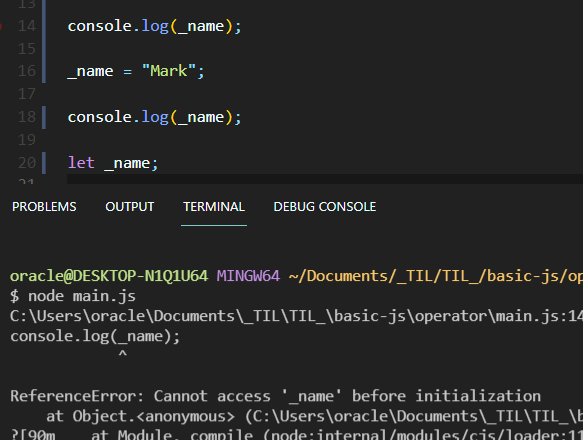Image resolution: width=583 pixels, height=440 pixels.
Task: Click line number 20 in the gutter
Action: pyautogui.click(x=27, y=163)
